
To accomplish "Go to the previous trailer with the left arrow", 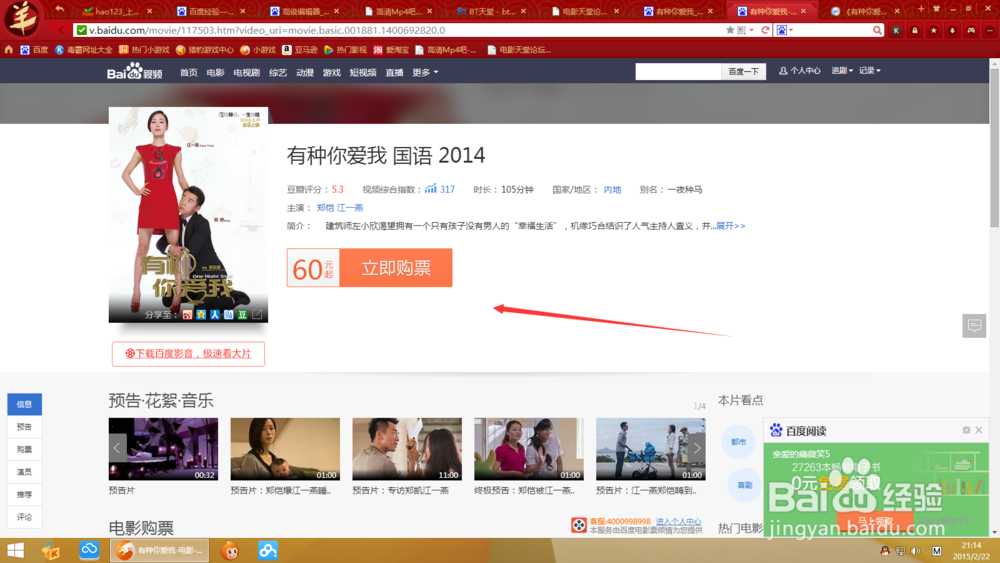I will click(x=117, y=448).
